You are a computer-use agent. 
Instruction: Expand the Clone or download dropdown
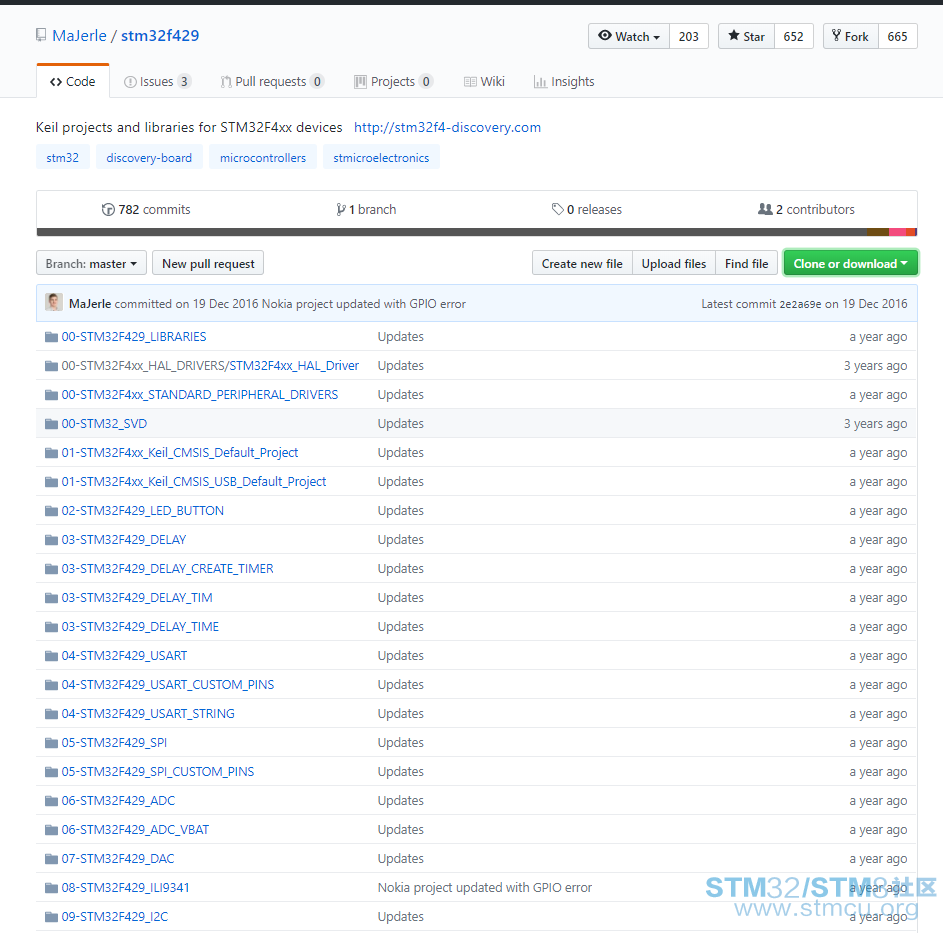pyautogui.click(x=850, y=263)
